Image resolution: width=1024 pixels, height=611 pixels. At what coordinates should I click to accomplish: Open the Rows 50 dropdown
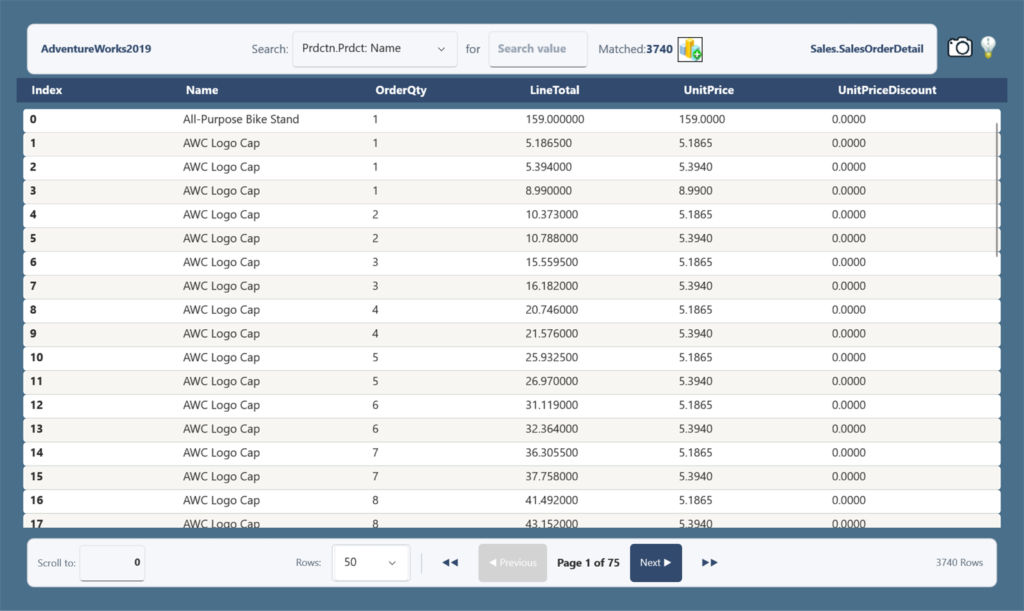pos(371,563)
